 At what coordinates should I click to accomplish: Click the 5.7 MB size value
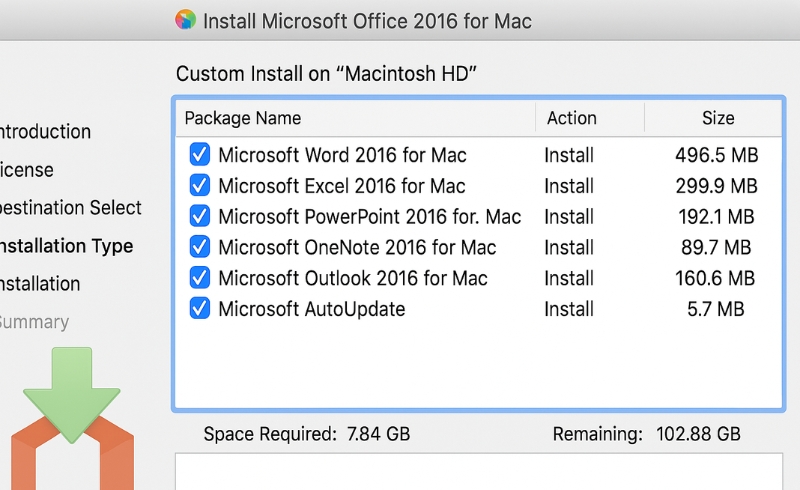(x=716, y=309)
